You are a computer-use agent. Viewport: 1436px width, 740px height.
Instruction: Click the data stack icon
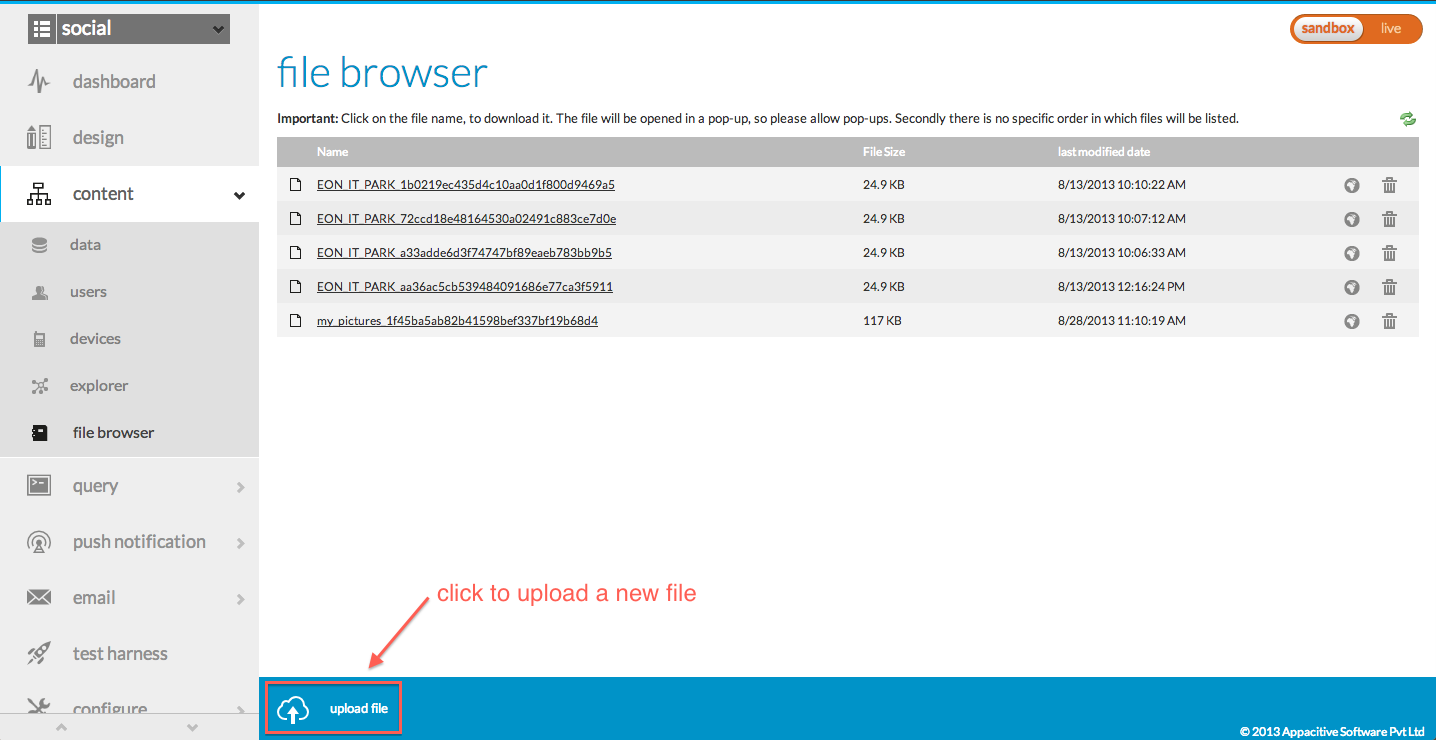point(40,245)
